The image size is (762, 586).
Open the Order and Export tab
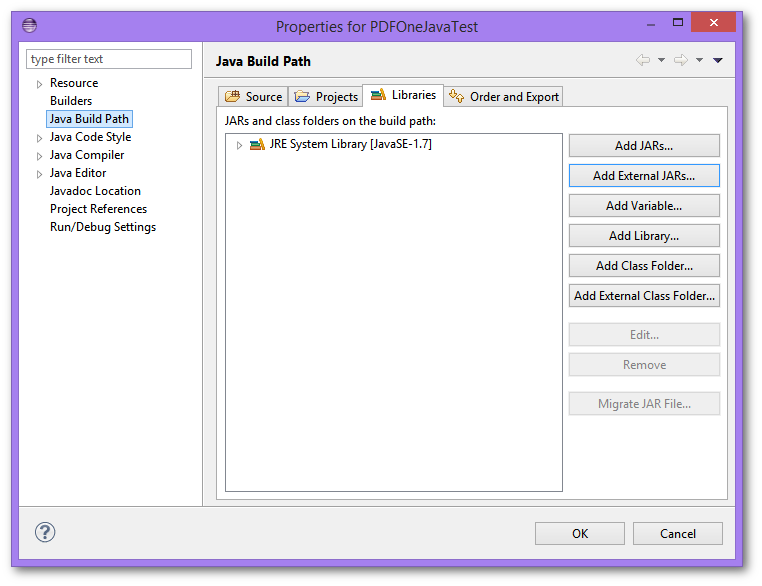point(503,96)
